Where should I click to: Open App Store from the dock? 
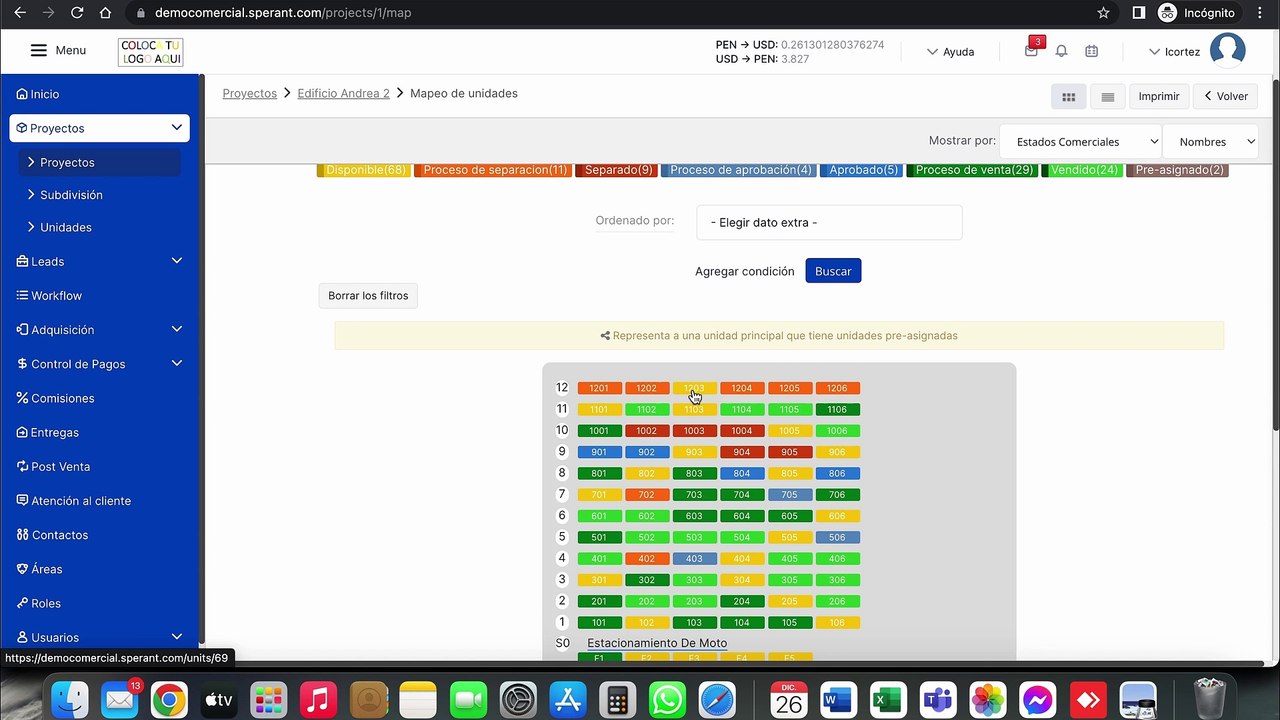(x=567, y=699)
